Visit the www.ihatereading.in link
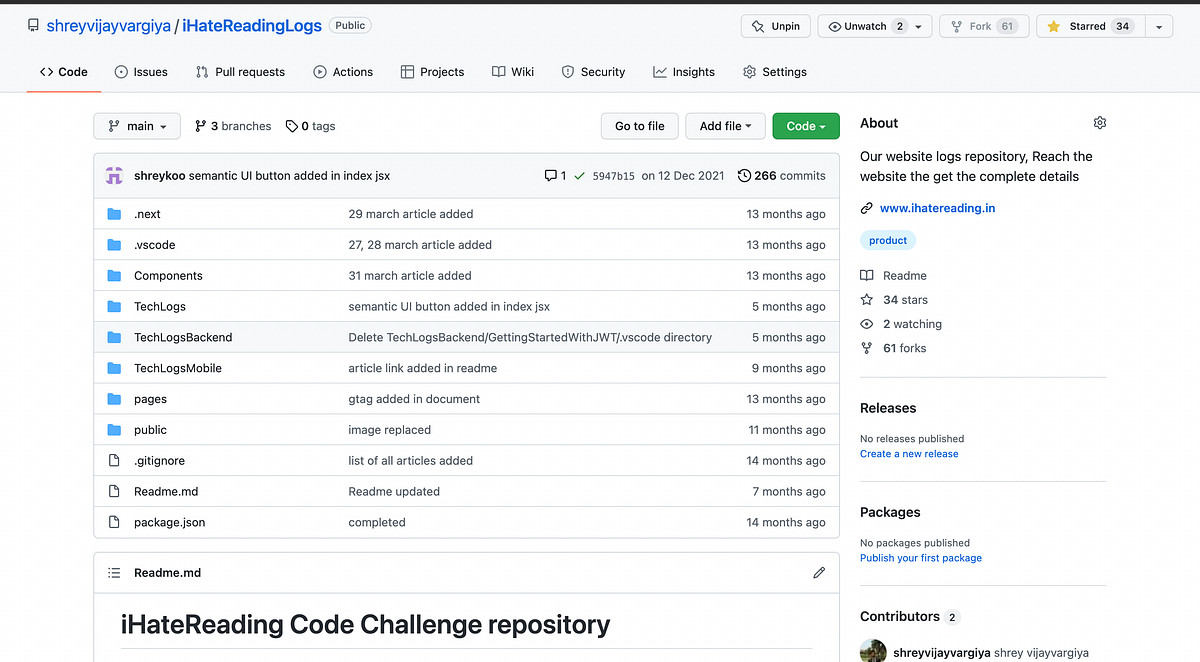The width and height of the screenshot is (1200, 662). tap(937, 207)
